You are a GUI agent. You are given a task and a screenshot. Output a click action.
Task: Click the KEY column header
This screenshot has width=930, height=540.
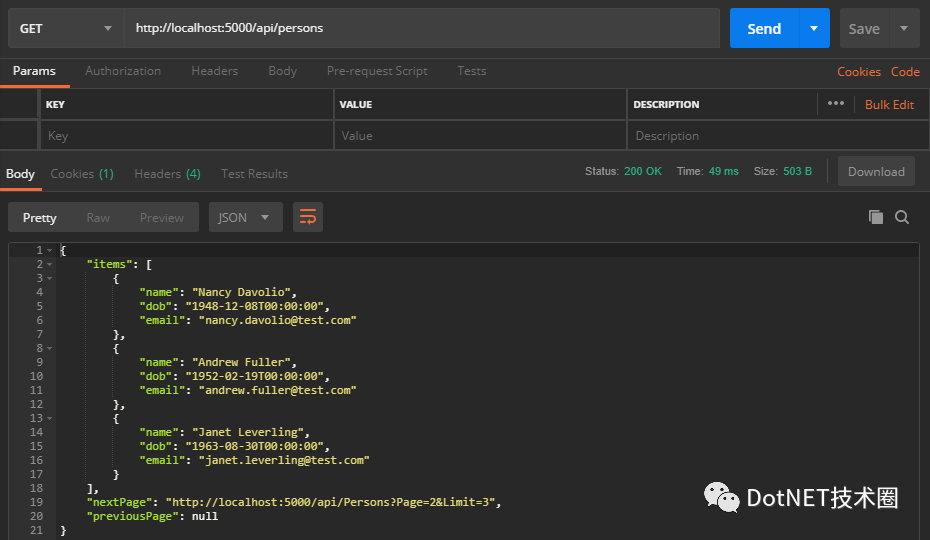(55, 104)
